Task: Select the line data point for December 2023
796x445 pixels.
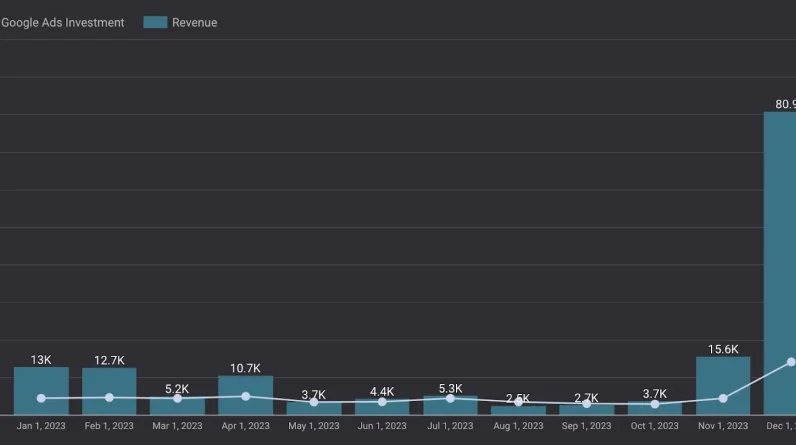Action: tap(791, 362)
